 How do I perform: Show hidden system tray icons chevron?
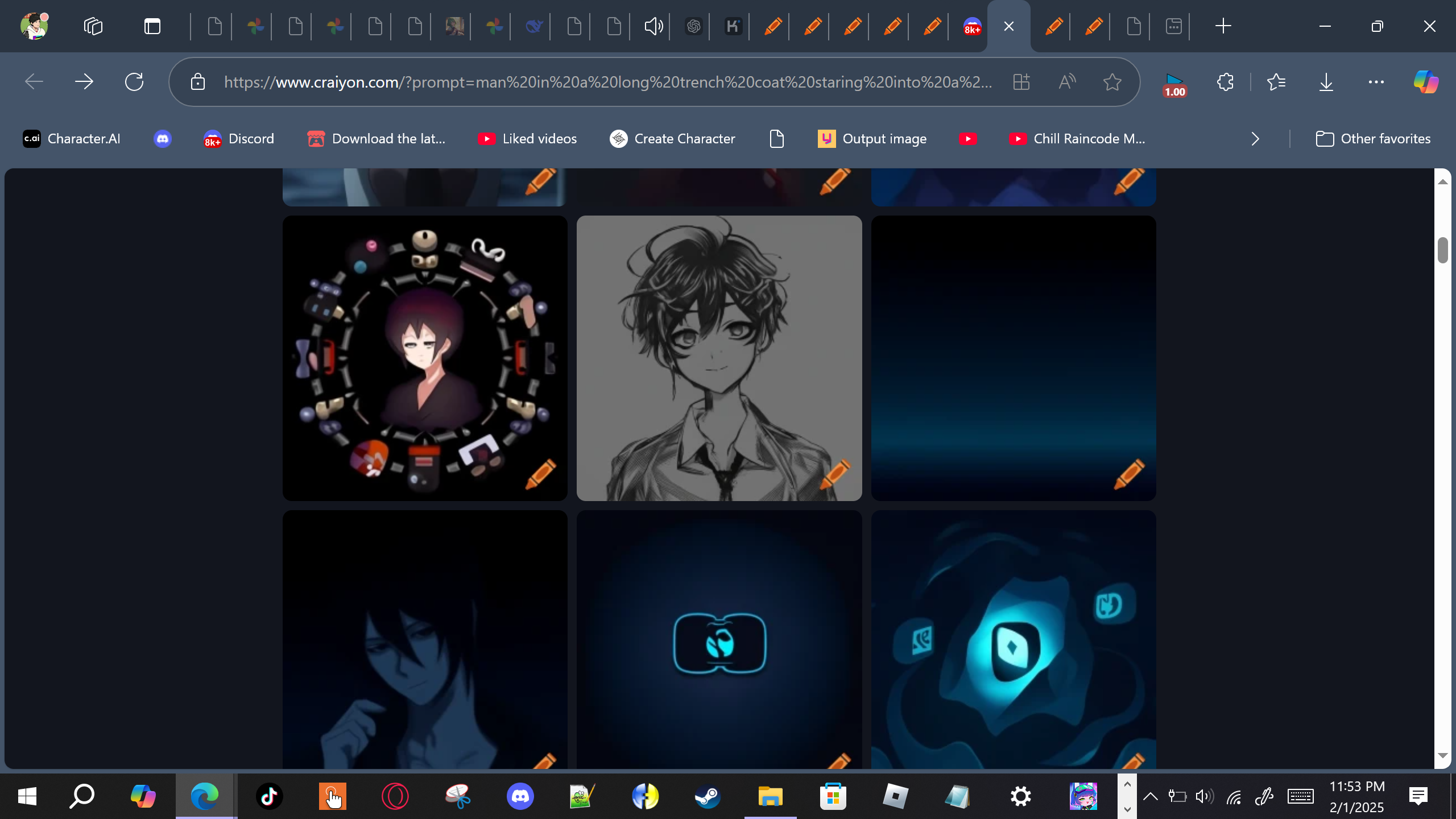tap(1150, 796)
